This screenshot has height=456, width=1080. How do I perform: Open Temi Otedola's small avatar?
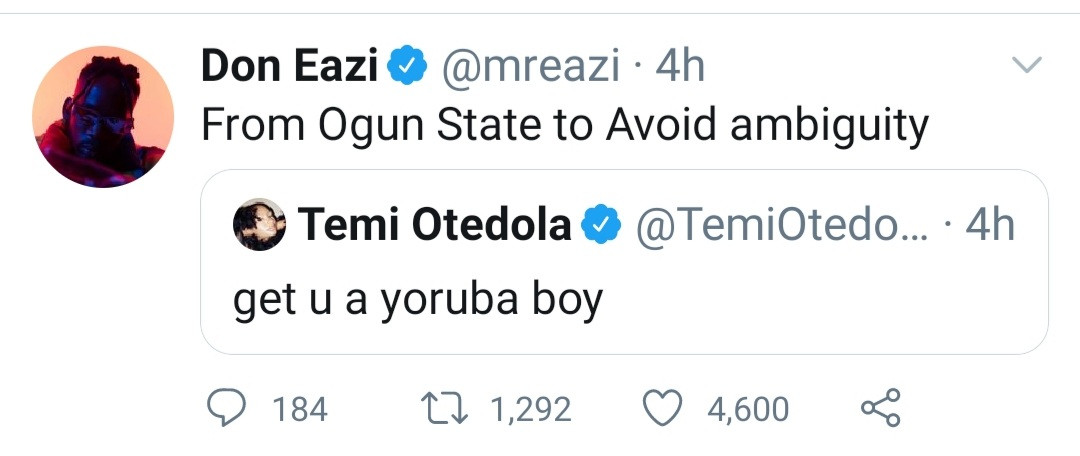coord(260,226)
